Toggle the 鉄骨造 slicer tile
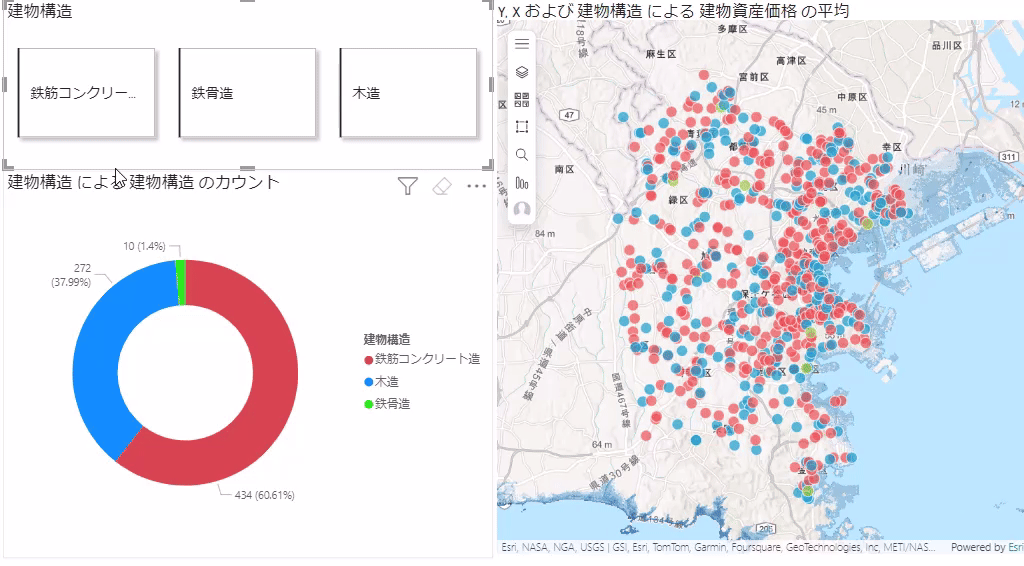The image size is (1024, 566). pos(247,93)
